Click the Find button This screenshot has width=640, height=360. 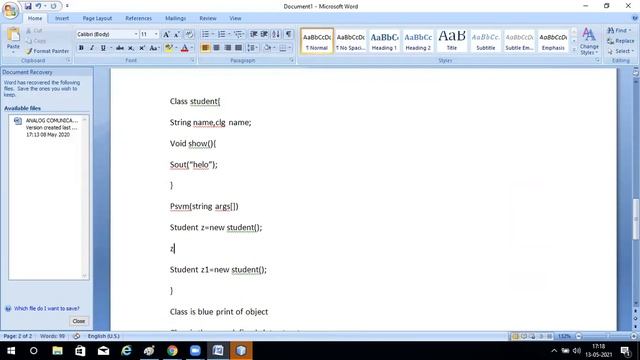point(619,31)
